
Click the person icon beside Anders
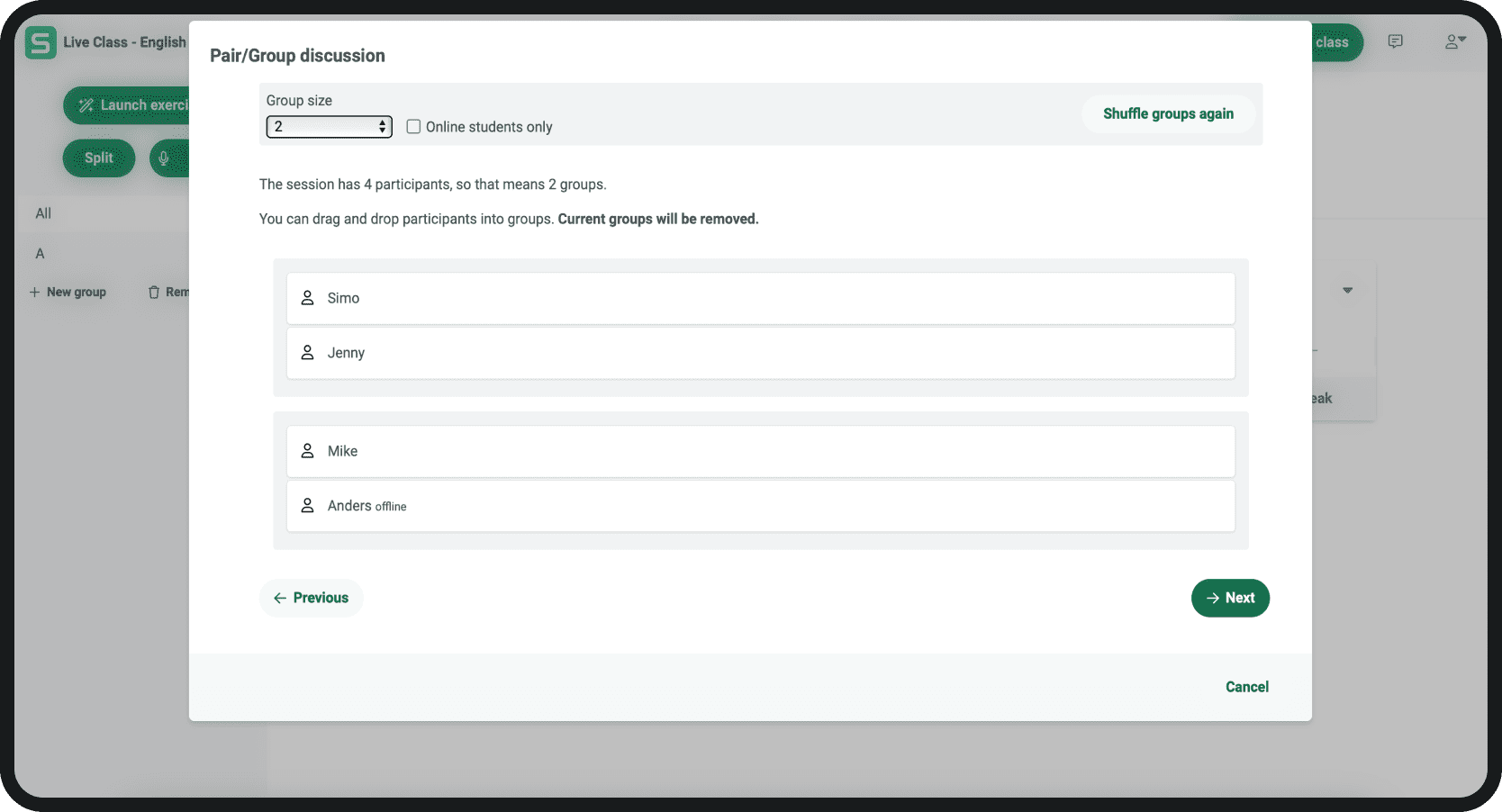pyautogui.click(x=307, y=506)
